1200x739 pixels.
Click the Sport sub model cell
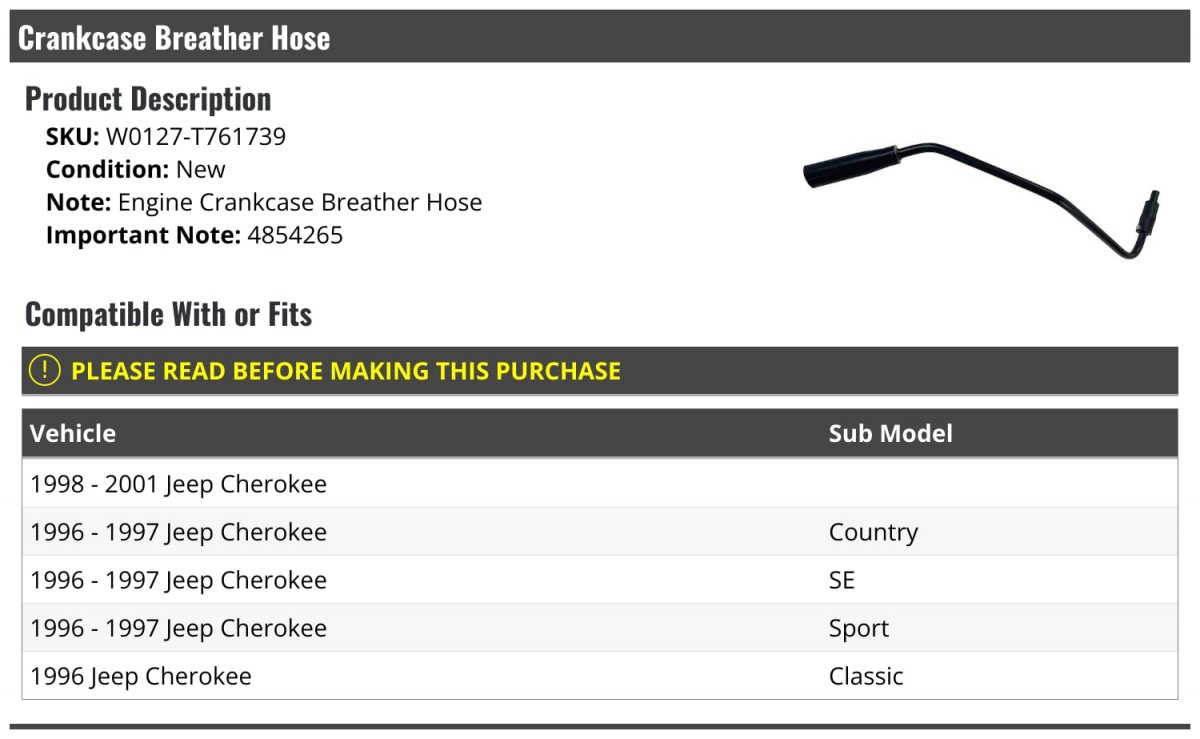tap(859, 629)
